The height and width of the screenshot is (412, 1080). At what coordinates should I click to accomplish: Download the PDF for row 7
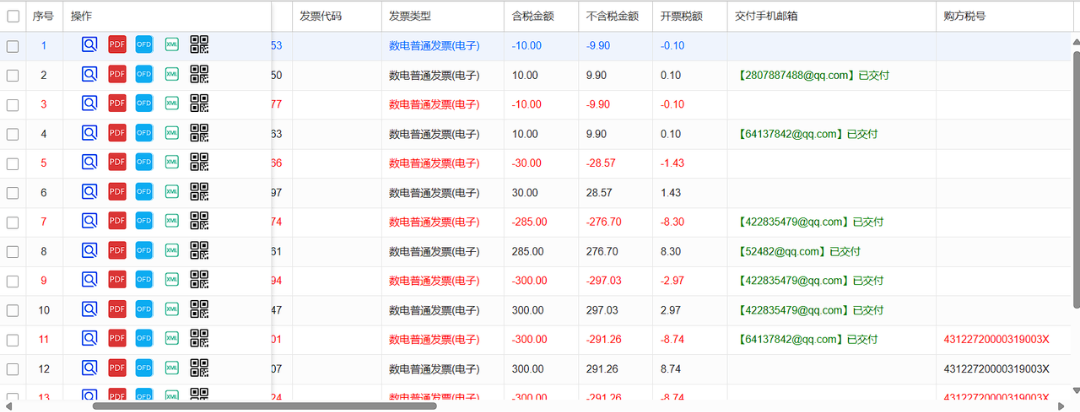[x=117, y=222]
